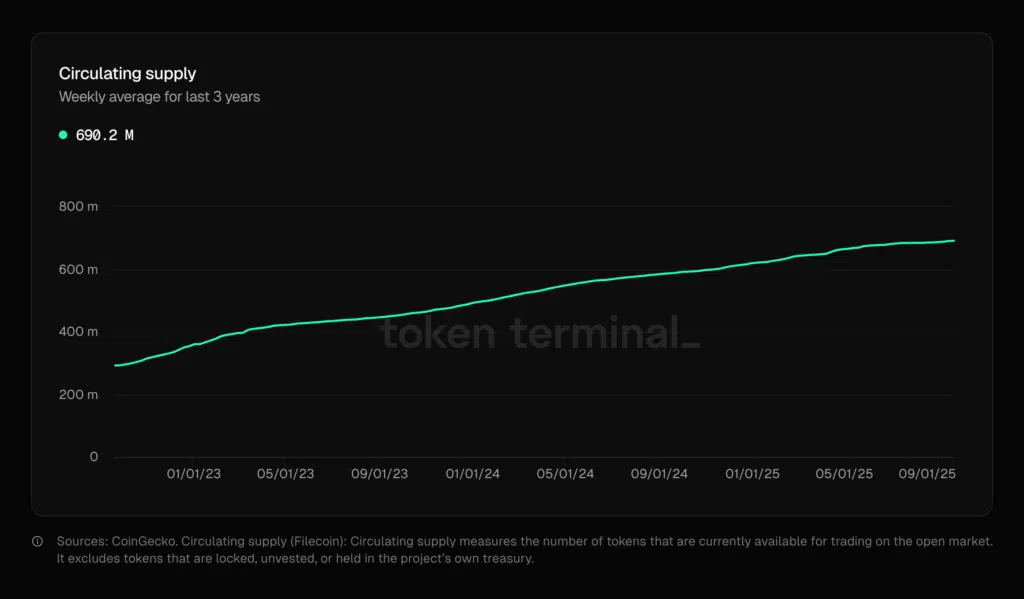Click the token terminal watermark logo

(x=540, y=334)
